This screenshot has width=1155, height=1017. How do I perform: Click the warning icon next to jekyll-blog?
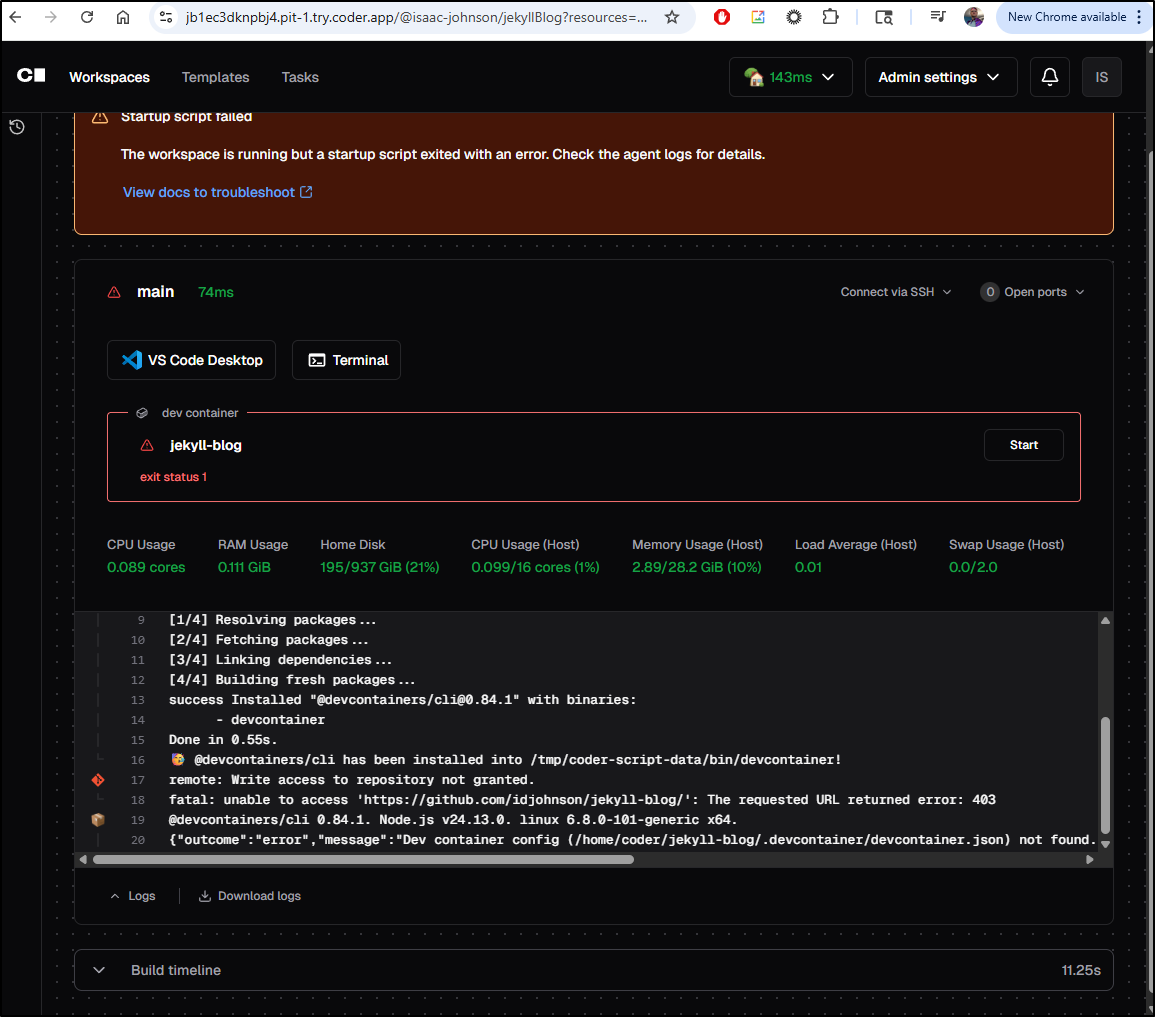[147, 445]
